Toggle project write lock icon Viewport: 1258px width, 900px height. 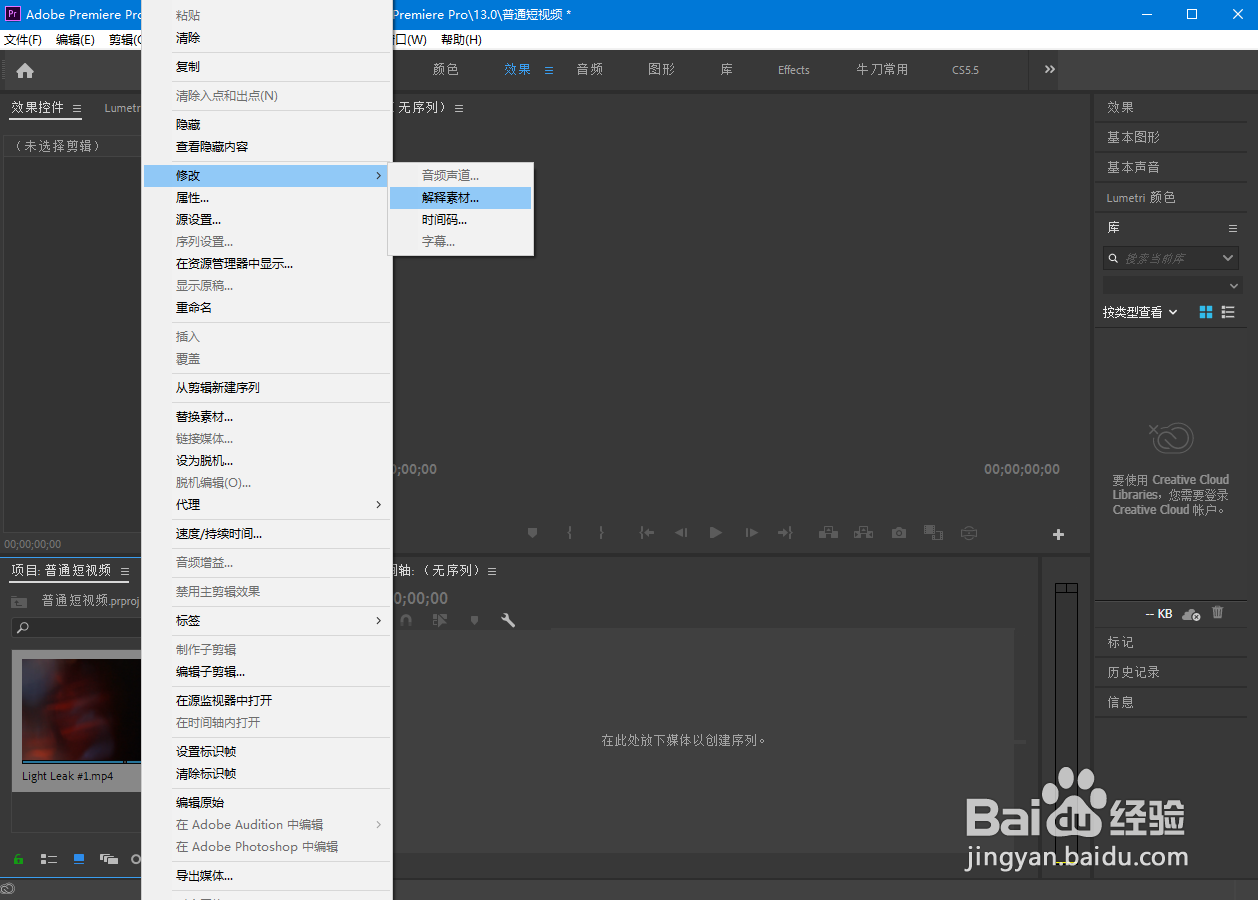tap(18, 859)
